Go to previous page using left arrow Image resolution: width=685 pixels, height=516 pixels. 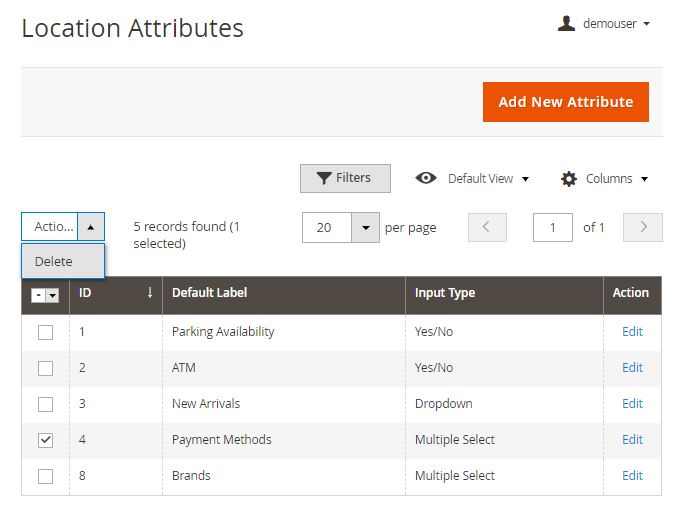pos(487,227)
